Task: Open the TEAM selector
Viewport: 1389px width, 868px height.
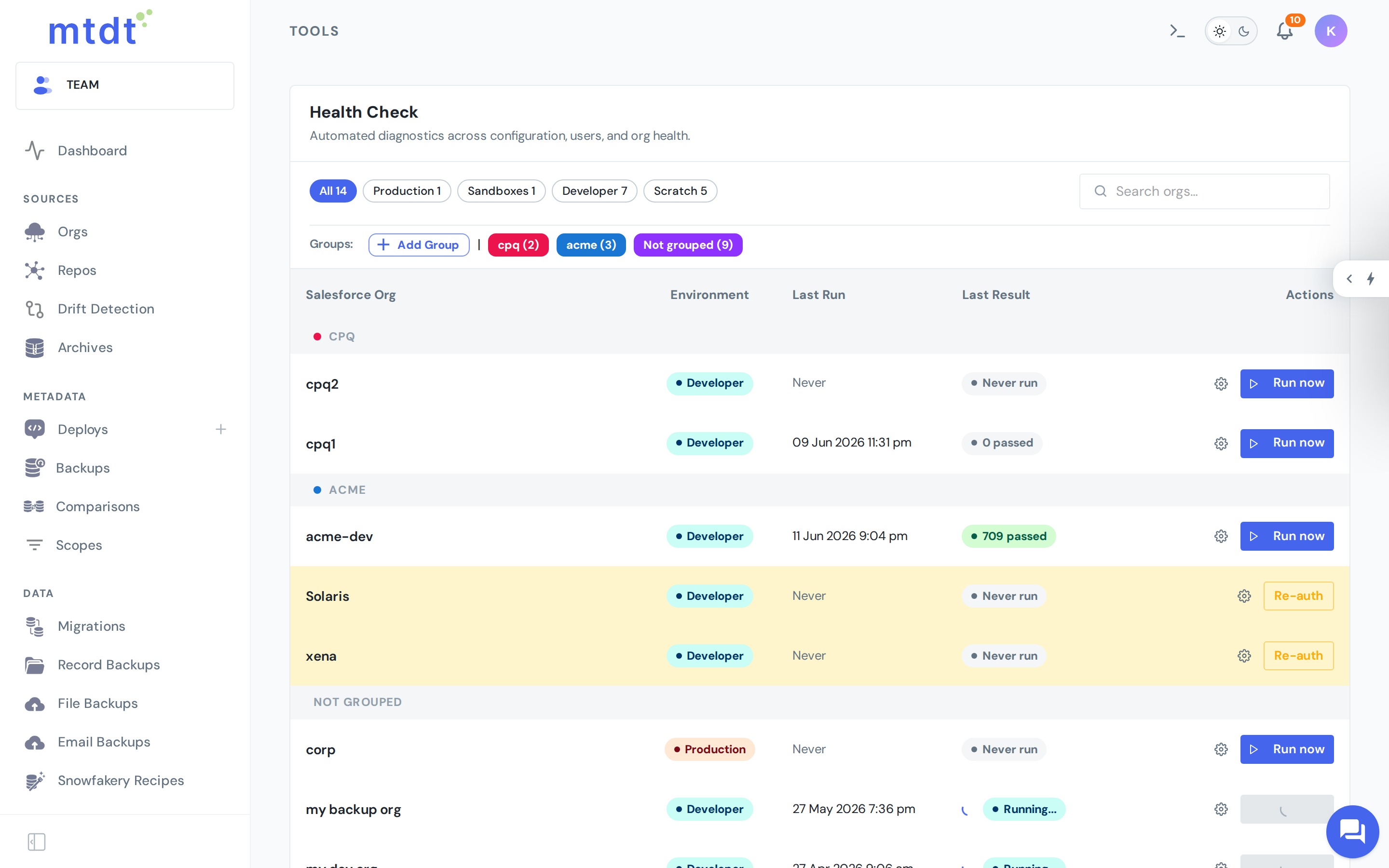Action: point(125,85)
